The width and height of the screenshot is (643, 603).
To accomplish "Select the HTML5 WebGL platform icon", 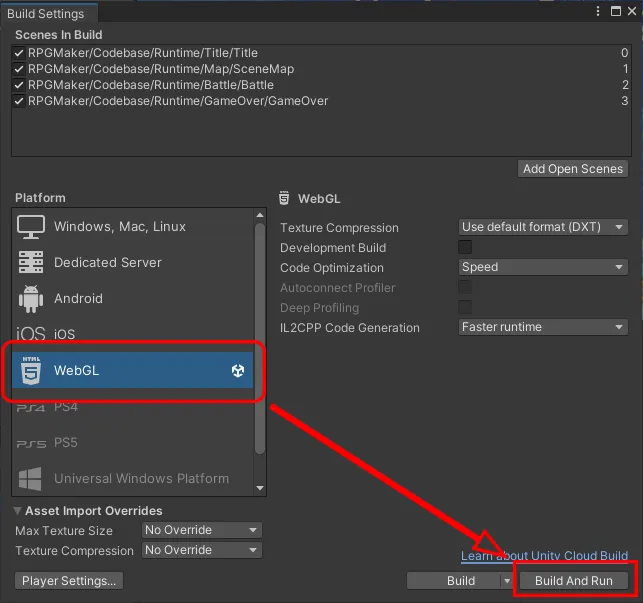I will coord(31,371).
